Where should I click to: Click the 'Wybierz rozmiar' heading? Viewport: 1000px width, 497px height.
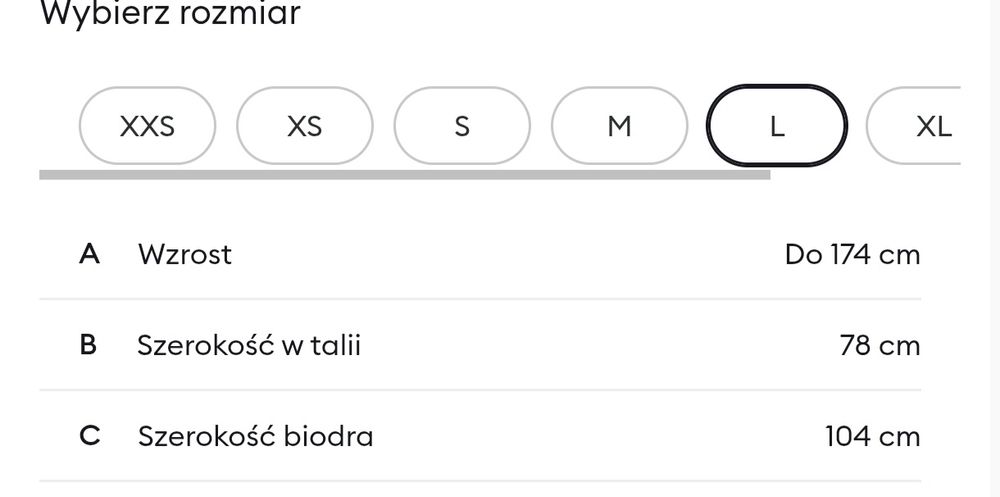click(x=170, y=15)
